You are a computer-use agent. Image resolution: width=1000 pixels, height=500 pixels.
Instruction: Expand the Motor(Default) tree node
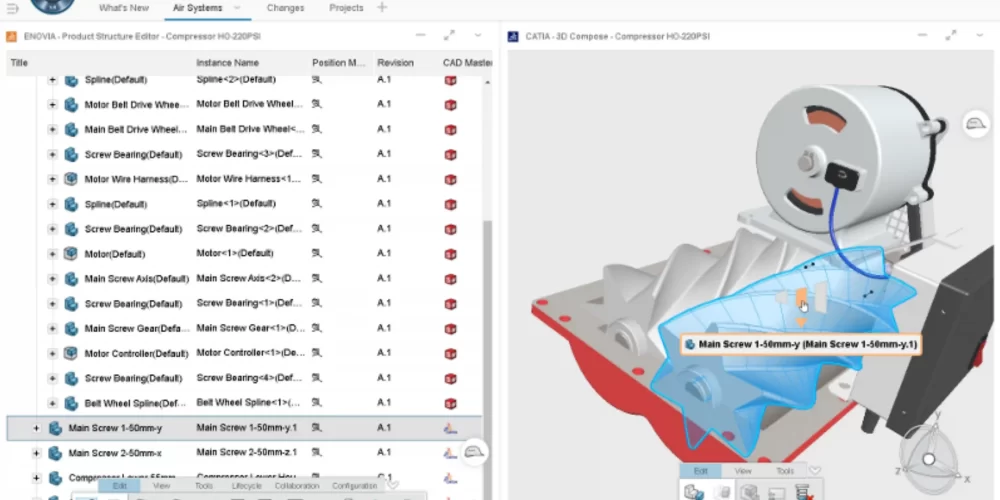[x=52, y=254]
